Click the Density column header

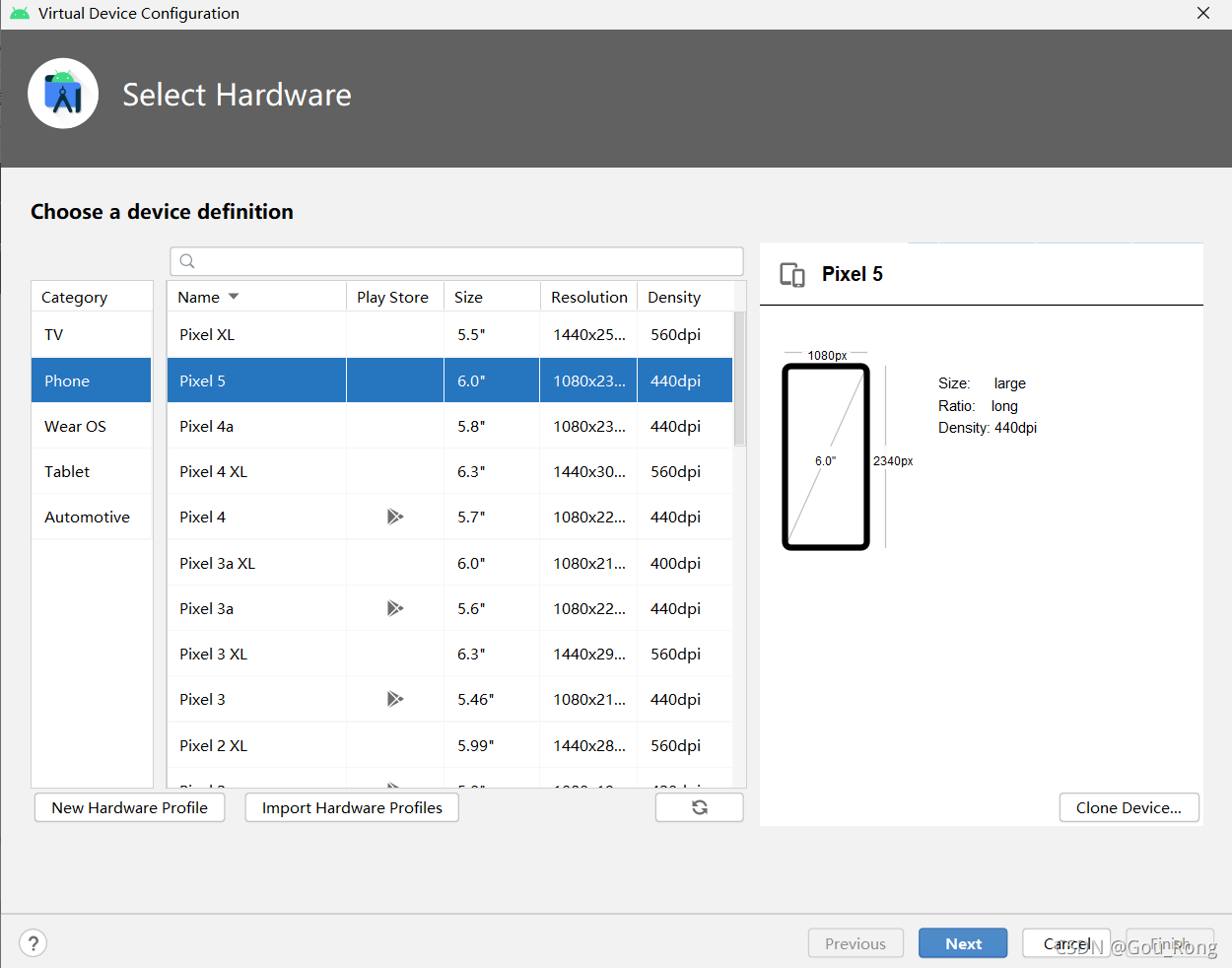(685, 297)
